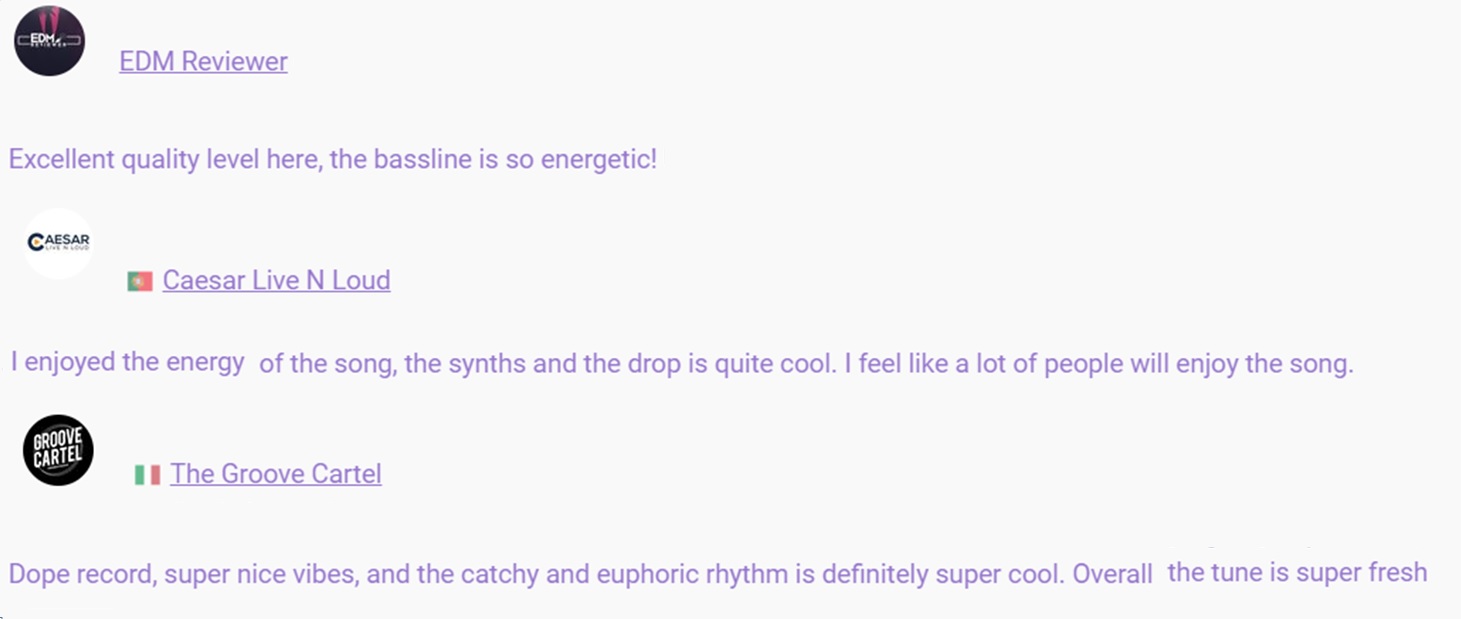The image size is (1461, 619).
Task: Click the EDM Reviewer round avatar logo
Action: (49, 41)
